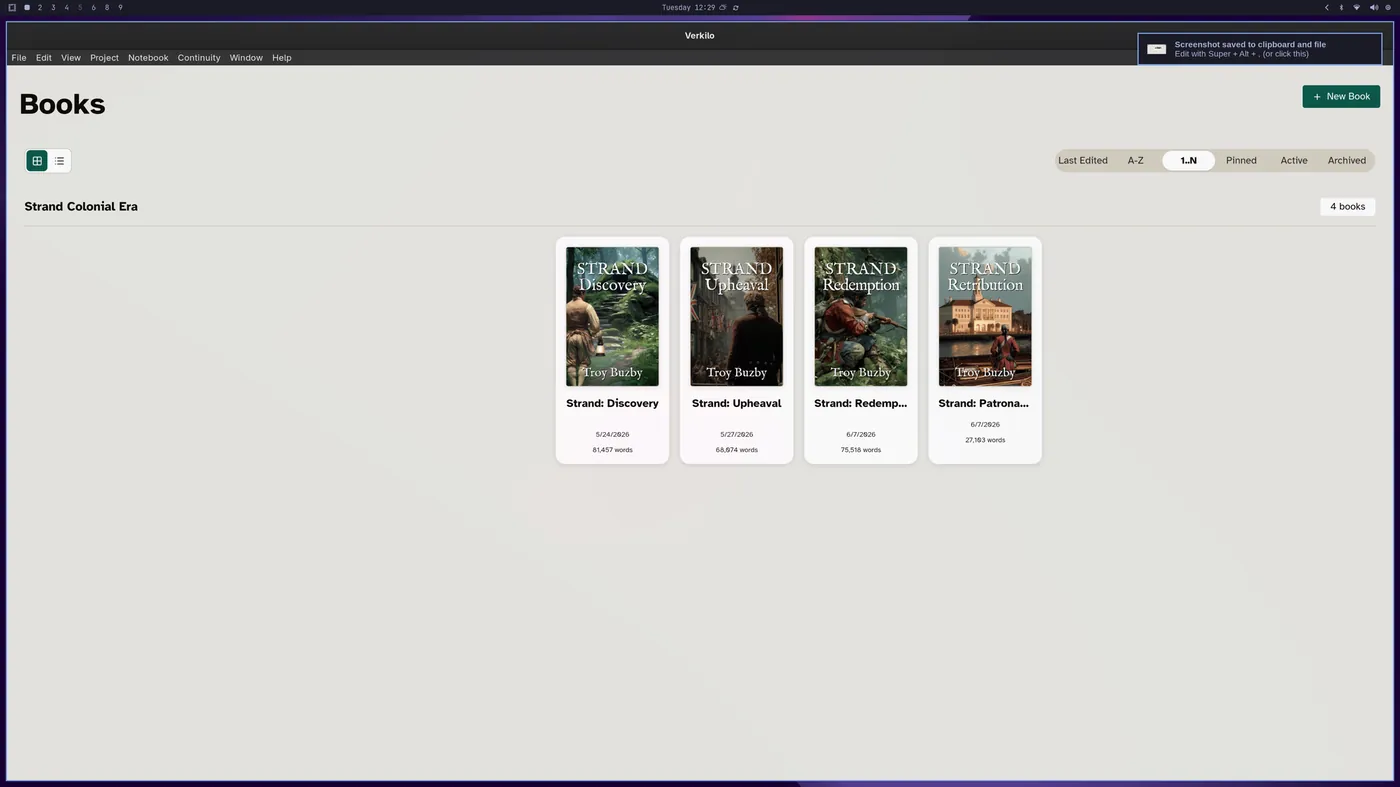
Task: Open the Continuity menu
Action: tap(199, 58)
